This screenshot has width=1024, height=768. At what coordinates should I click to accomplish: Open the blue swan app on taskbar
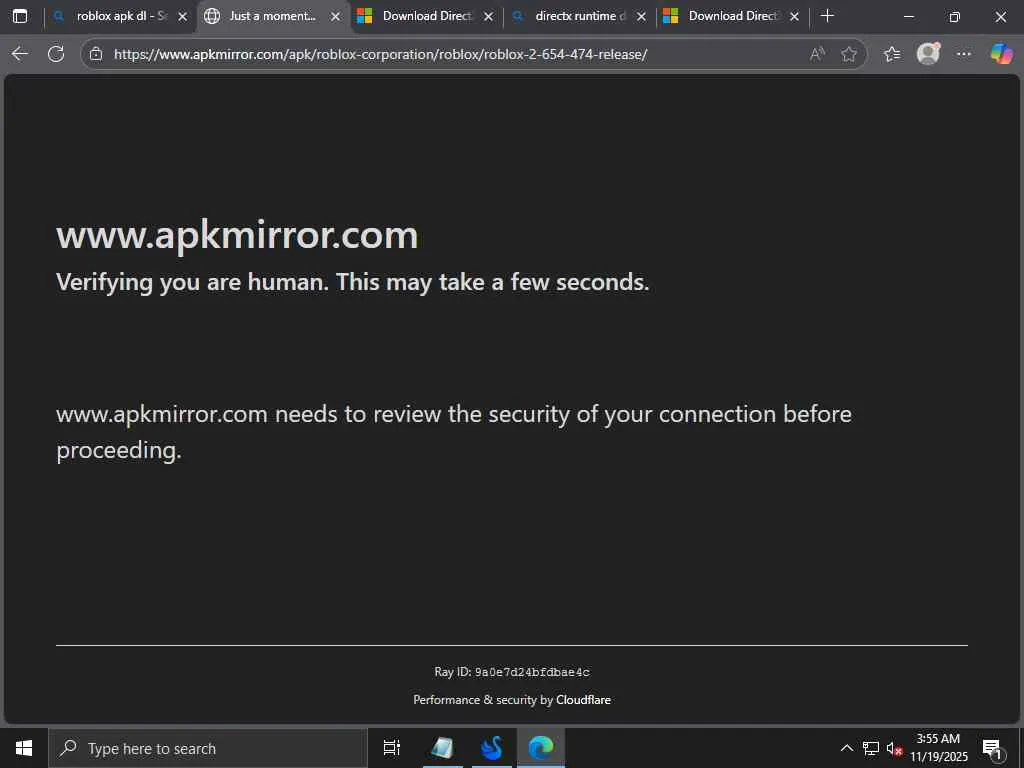click(492, 748)
